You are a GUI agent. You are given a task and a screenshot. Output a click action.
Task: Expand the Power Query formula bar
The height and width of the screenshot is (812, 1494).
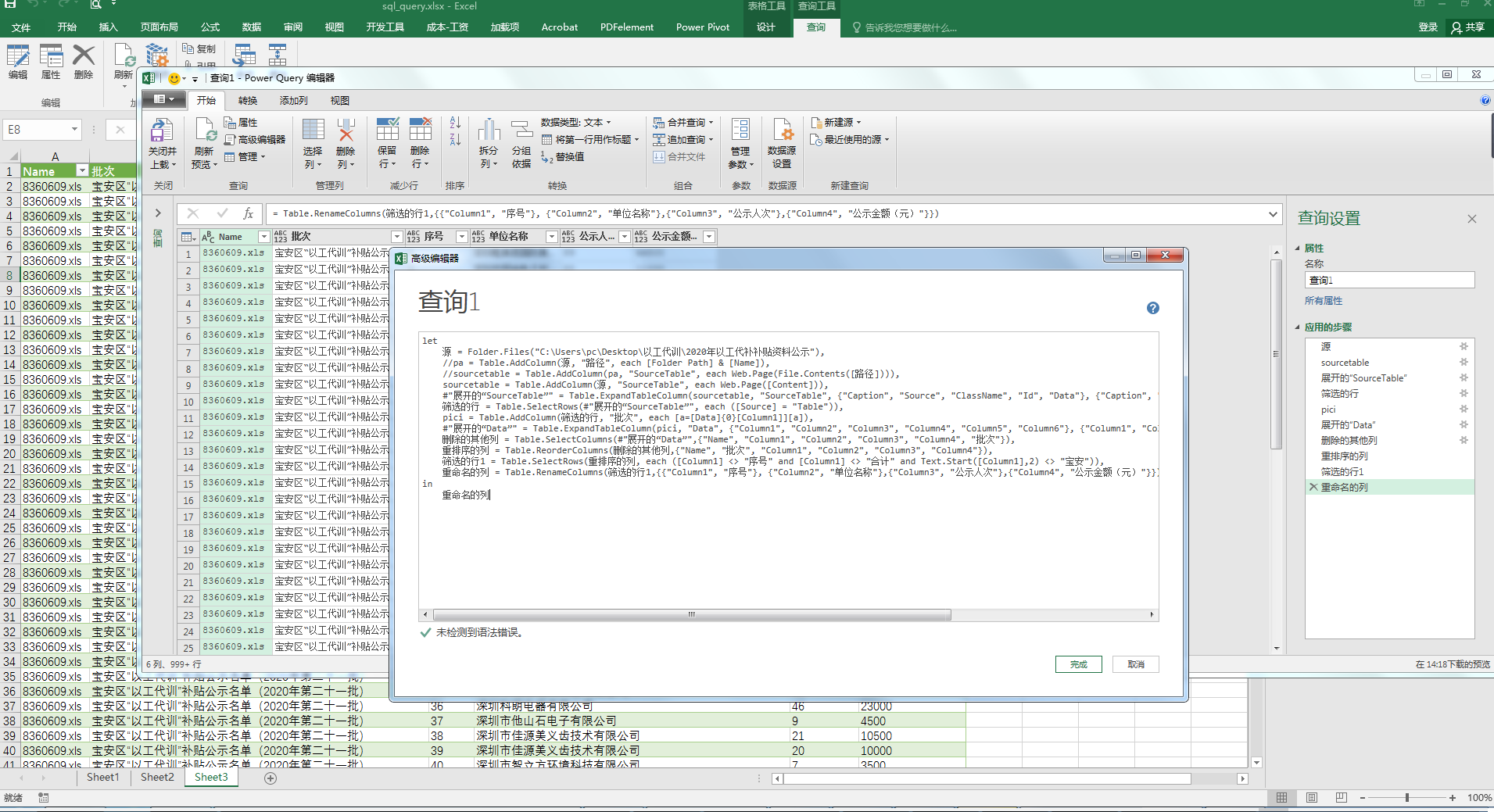point(1273,213)
